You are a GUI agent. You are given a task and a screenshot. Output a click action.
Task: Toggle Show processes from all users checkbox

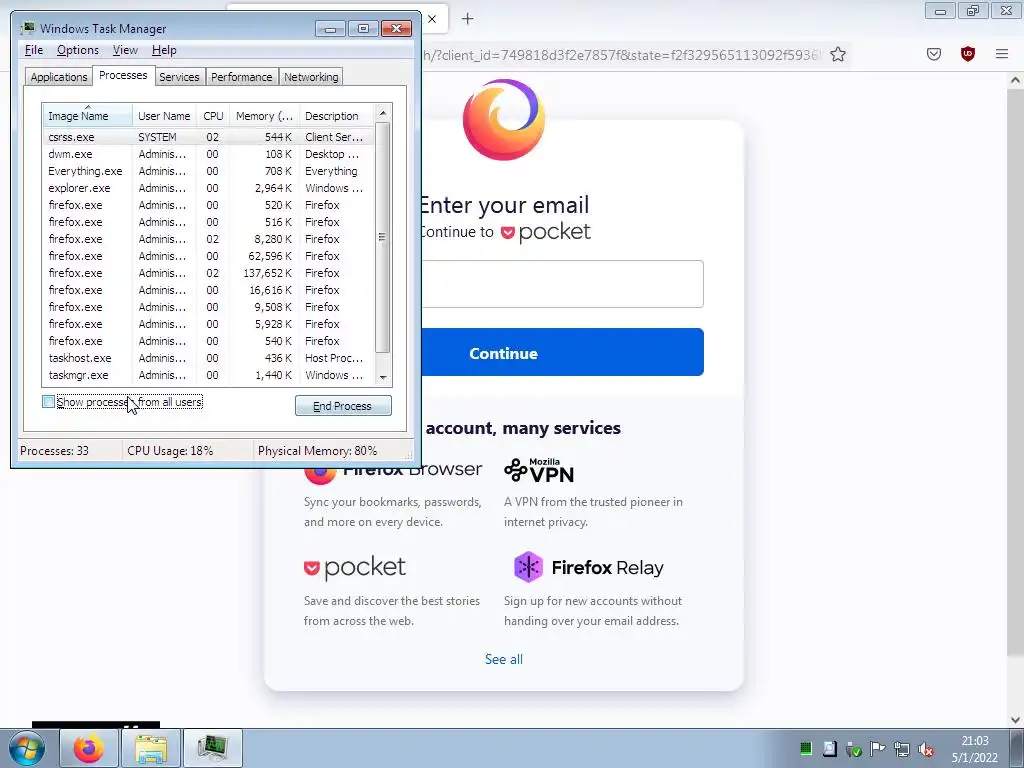coord(48,402)
